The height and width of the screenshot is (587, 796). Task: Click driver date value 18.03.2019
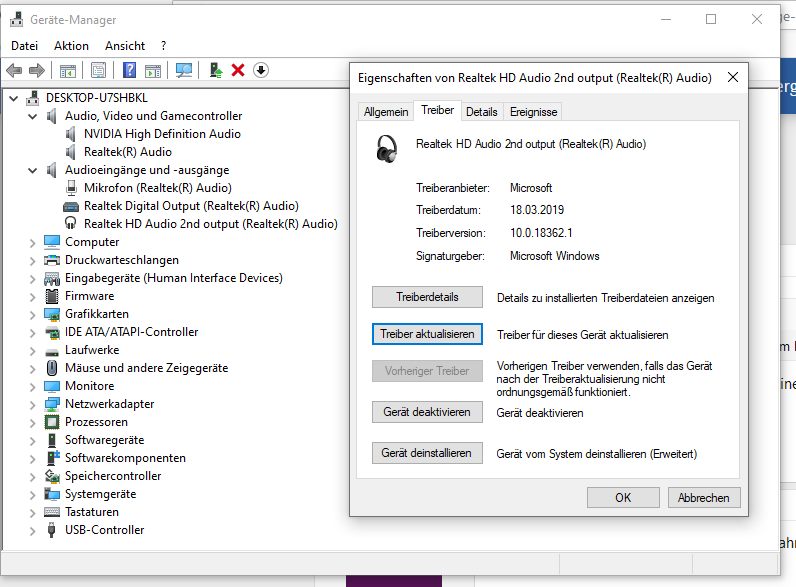point(537,210)
